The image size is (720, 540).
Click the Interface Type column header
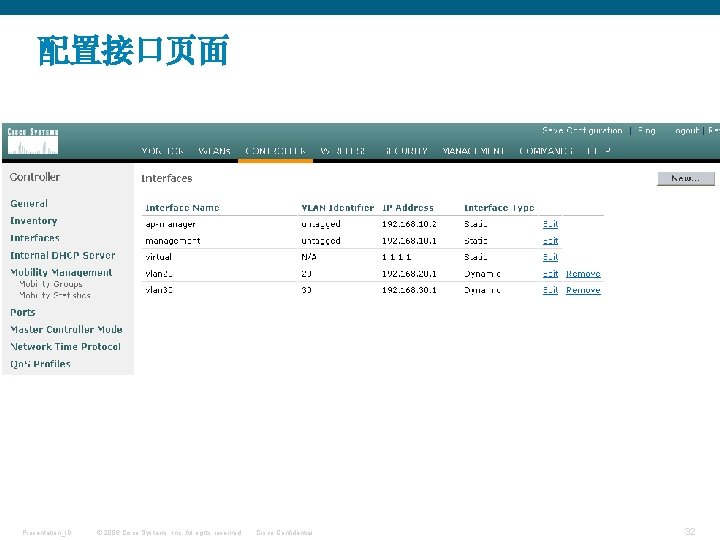click(x=499, y=208)
